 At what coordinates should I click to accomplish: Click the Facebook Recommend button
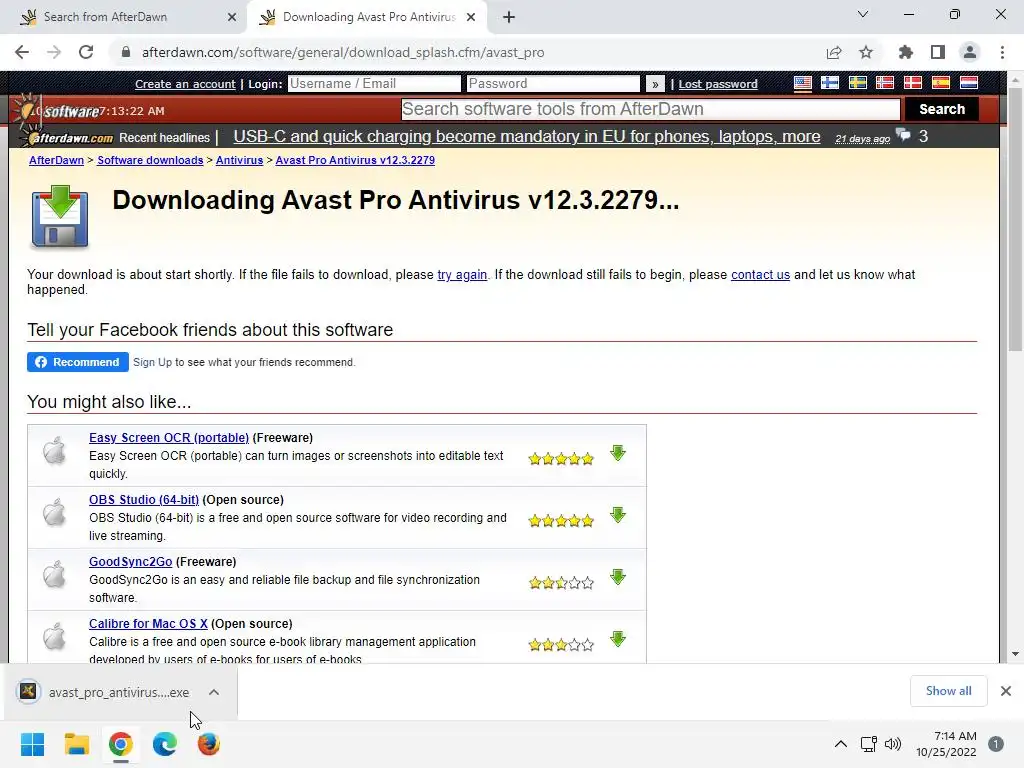[78, 362]
